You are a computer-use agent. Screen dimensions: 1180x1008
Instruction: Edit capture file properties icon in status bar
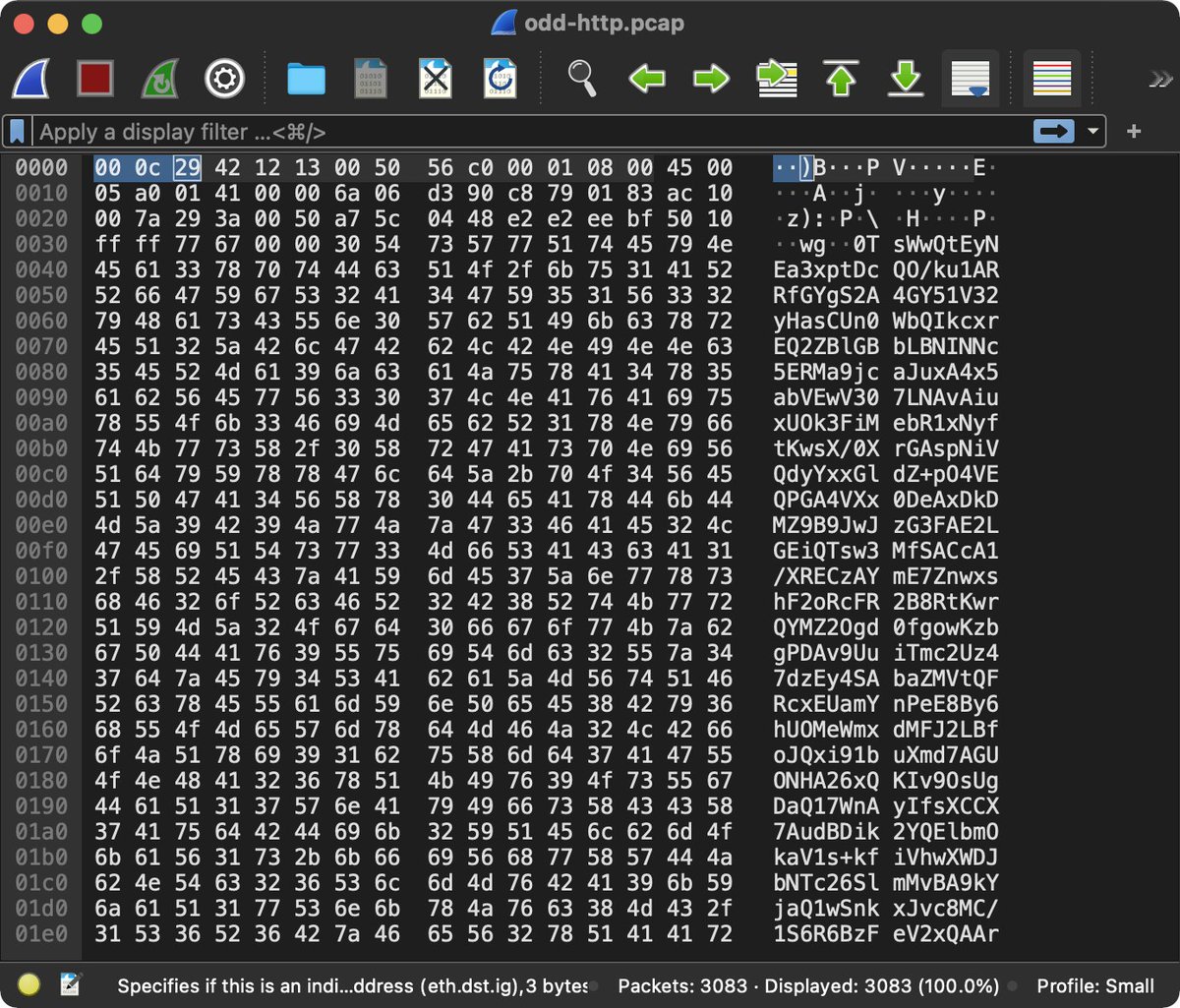(x=71, y=985)
